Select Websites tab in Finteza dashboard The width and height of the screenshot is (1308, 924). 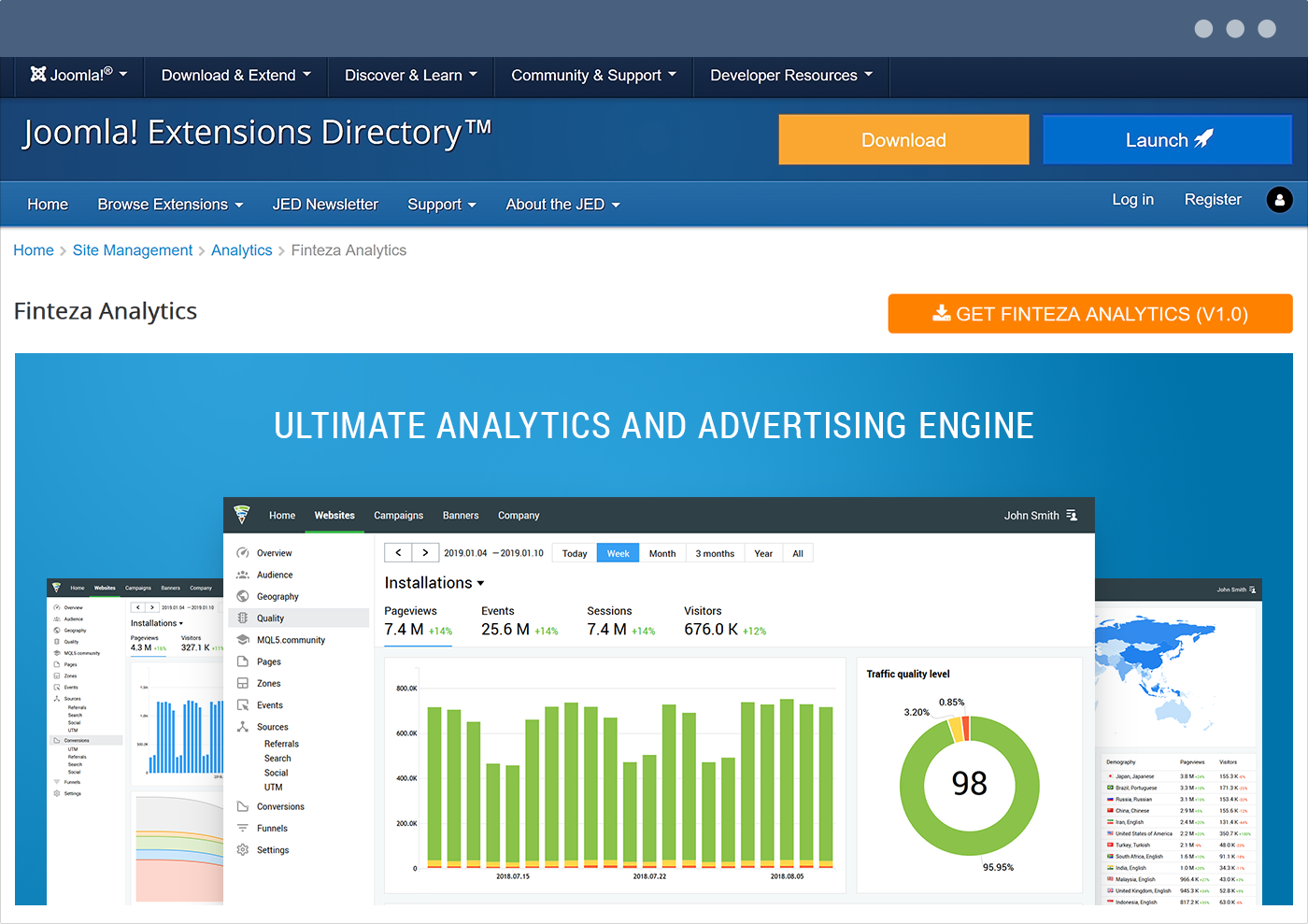334,516
